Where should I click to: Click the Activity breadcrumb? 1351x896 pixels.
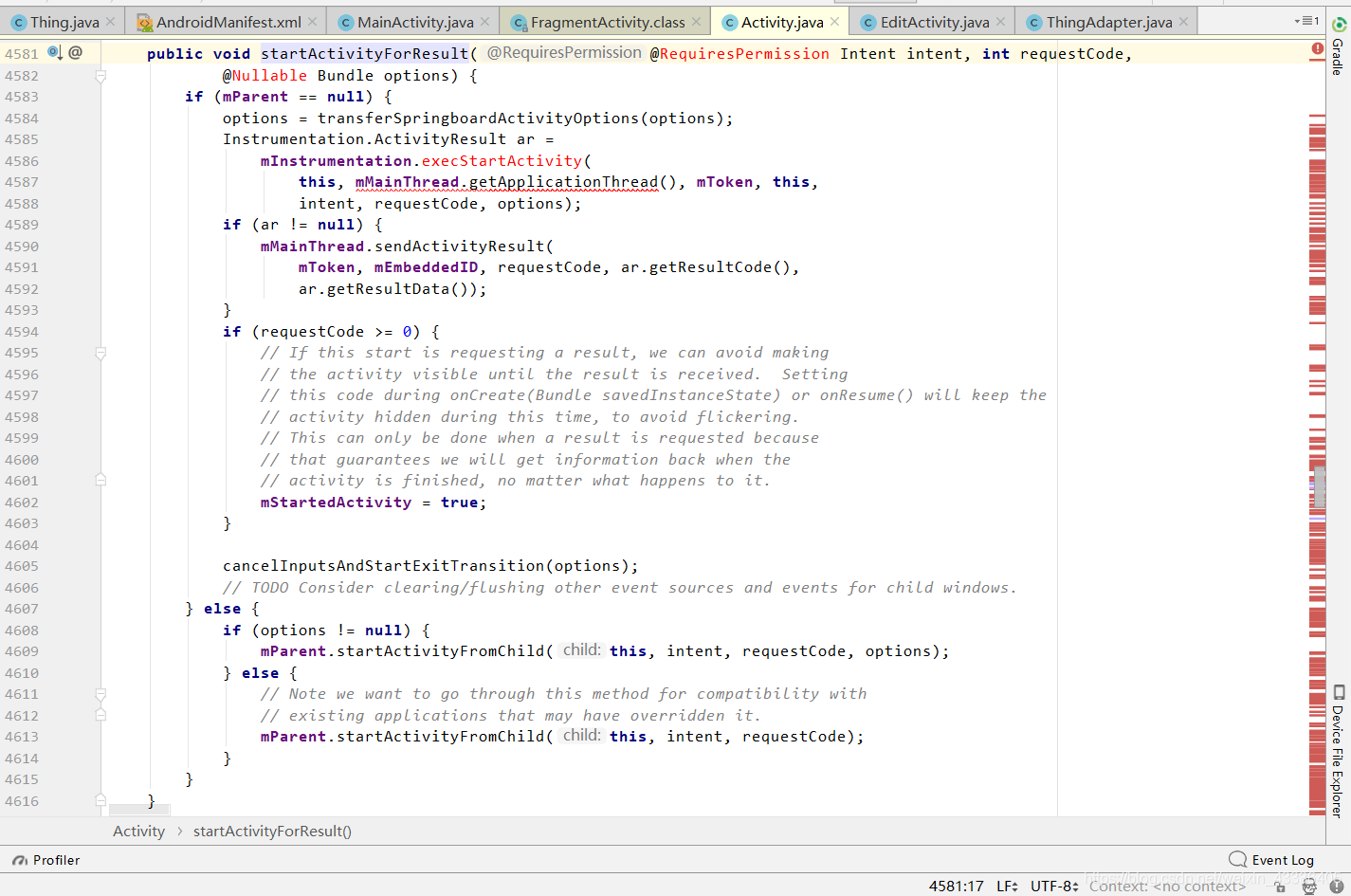click(x=138, y=832)
